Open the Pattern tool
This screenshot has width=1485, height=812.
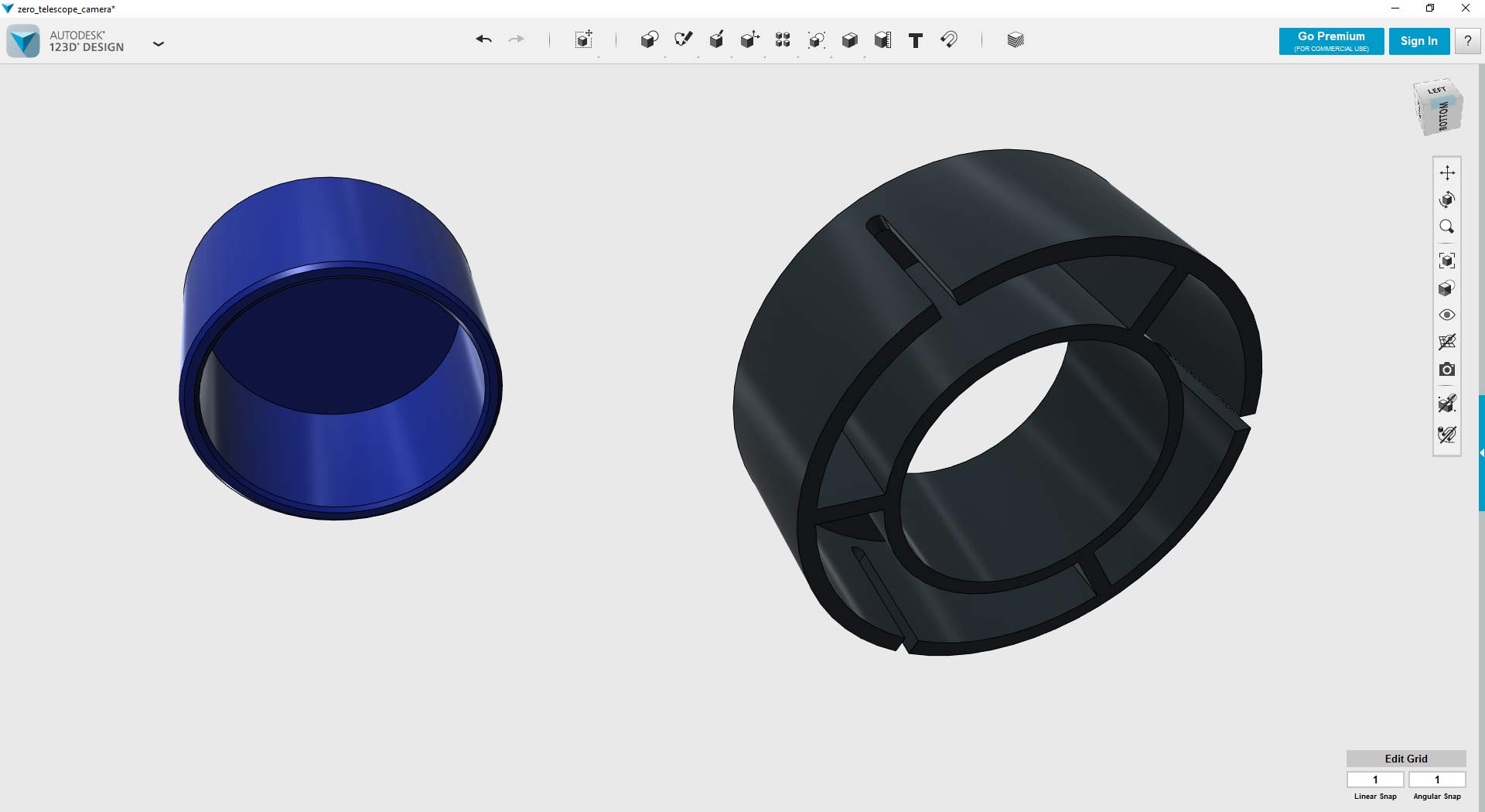point(782,39)
